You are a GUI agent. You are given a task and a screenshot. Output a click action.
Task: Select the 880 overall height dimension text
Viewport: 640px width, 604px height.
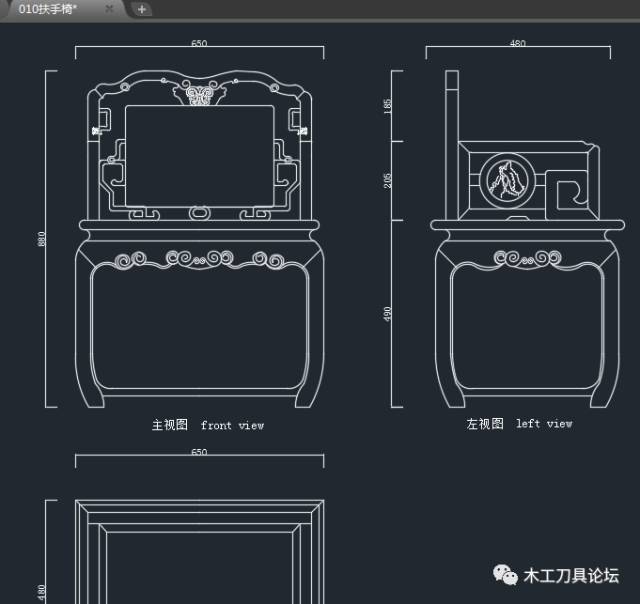tap(42, 239)
